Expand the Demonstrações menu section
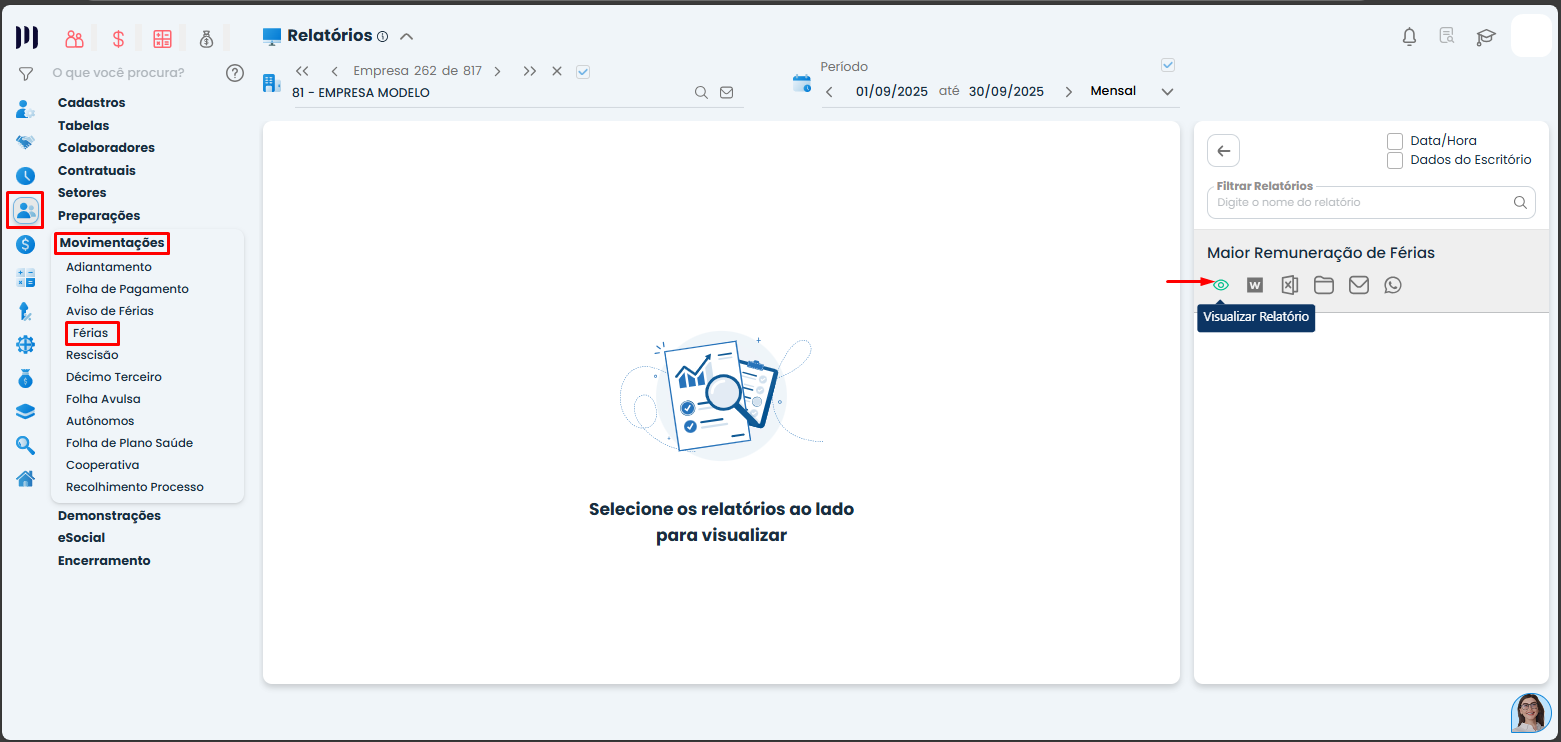The image size is (1561, 742). (109, 516)
